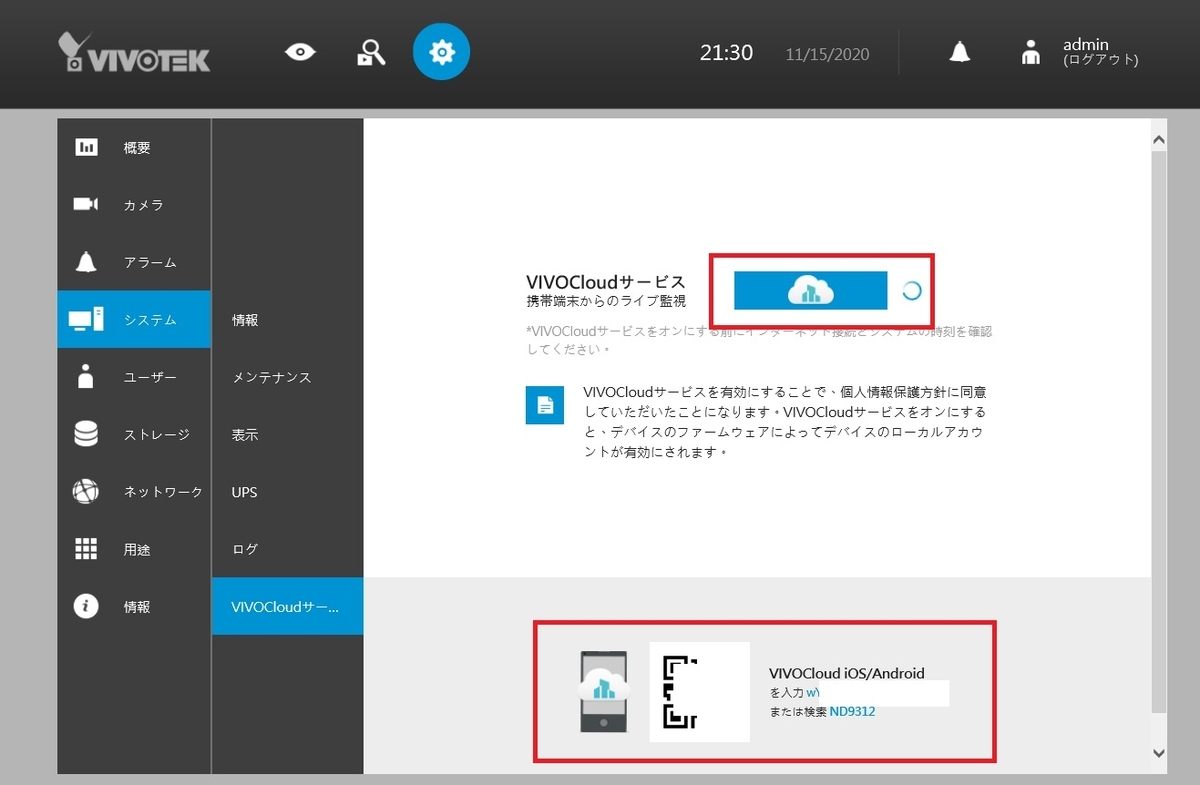Click the ストレージ database icon
This screenshot has width=1200, height=785.
click(86, 434)
